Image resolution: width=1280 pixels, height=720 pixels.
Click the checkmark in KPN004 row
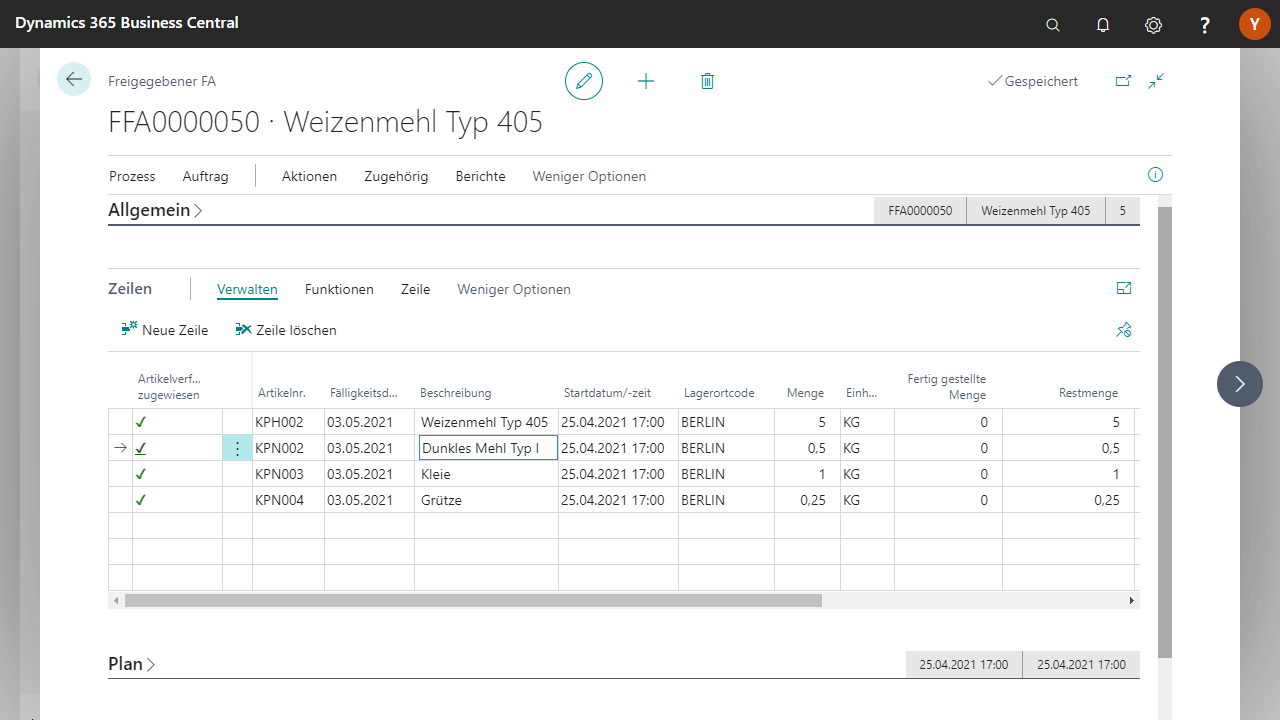coord(141,500)
